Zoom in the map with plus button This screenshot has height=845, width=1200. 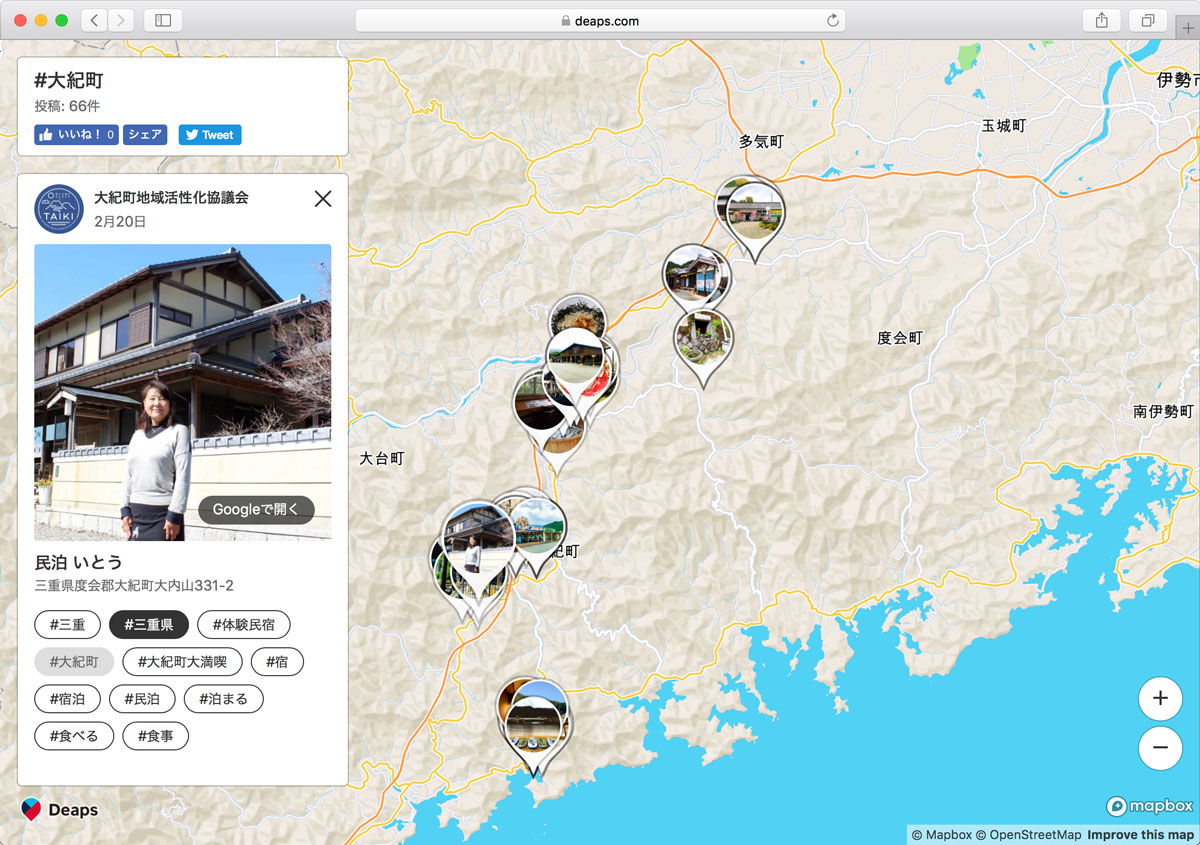tap(1160, 698)
